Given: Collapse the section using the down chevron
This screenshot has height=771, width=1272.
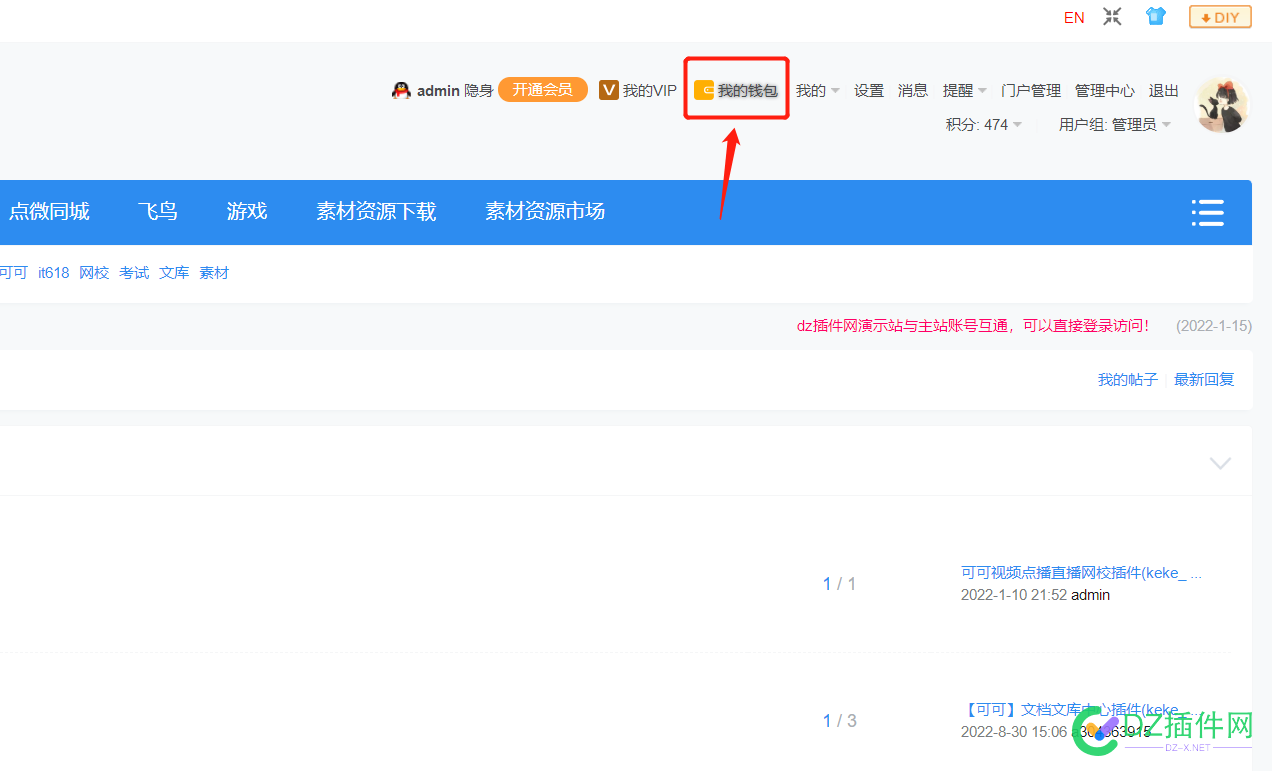Looking at the screenshot, I should tap(1220, 463).
